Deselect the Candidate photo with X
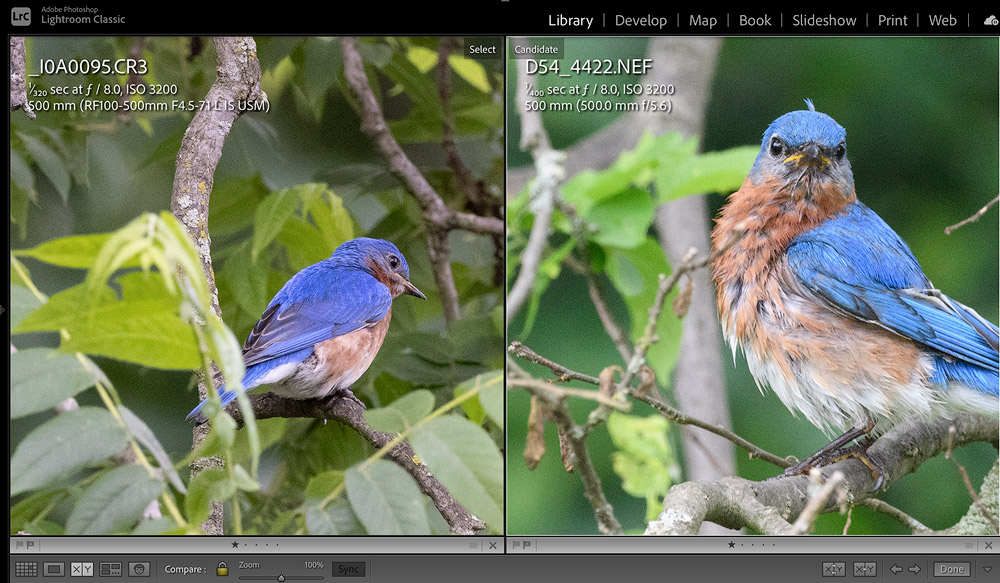 (990, 545)
